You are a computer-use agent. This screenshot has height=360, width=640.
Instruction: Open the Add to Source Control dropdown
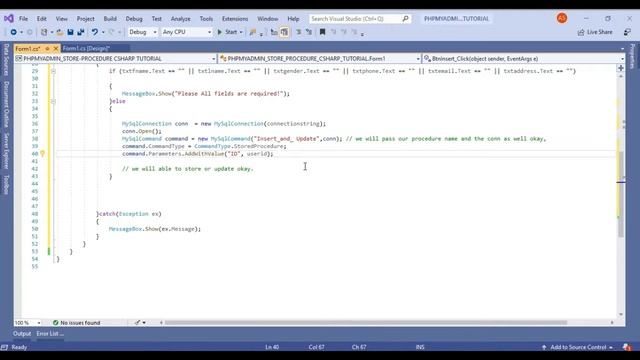click(578, 347)
